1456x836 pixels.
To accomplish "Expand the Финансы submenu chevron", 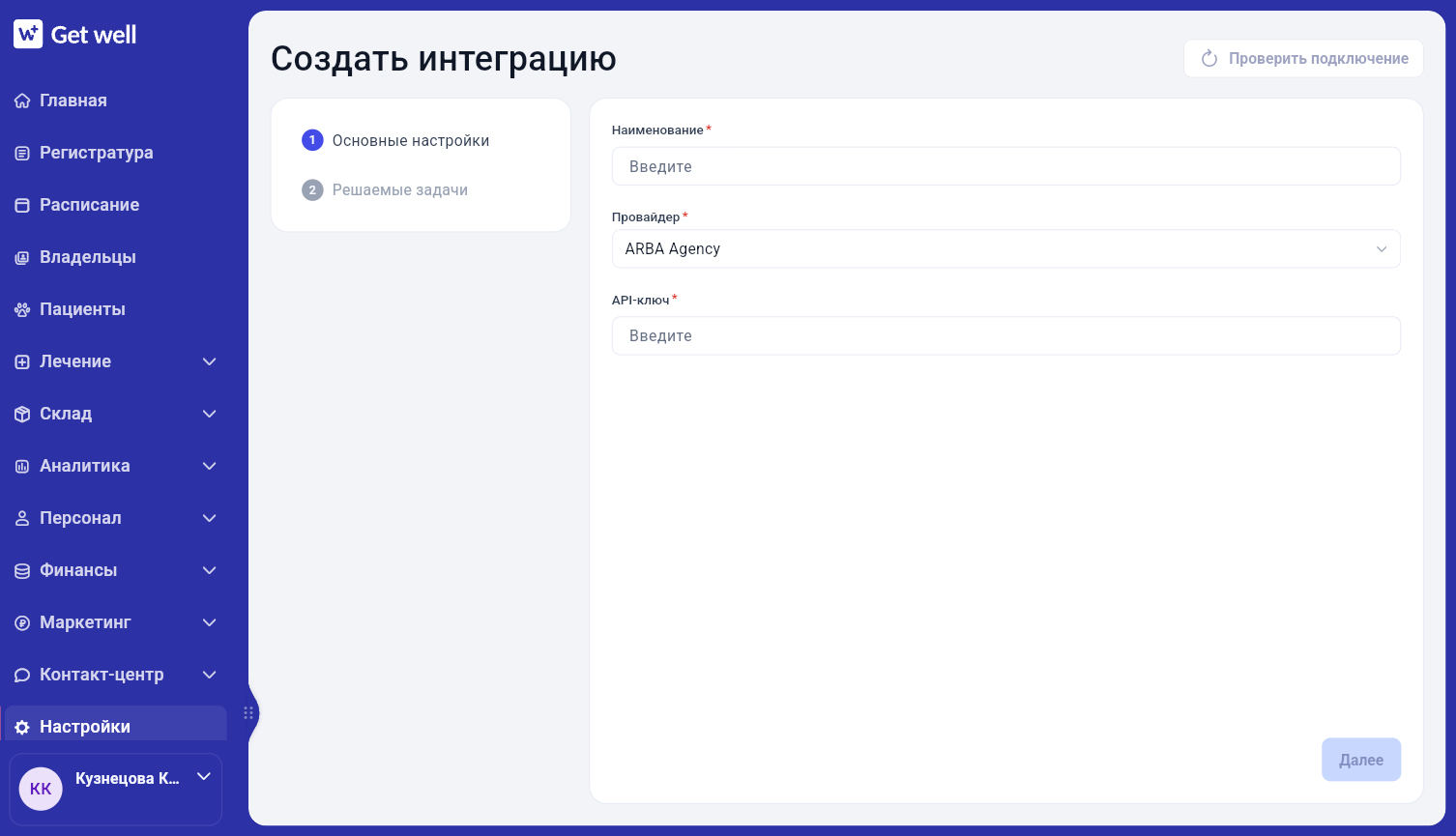I will click(x=210, y=570).
